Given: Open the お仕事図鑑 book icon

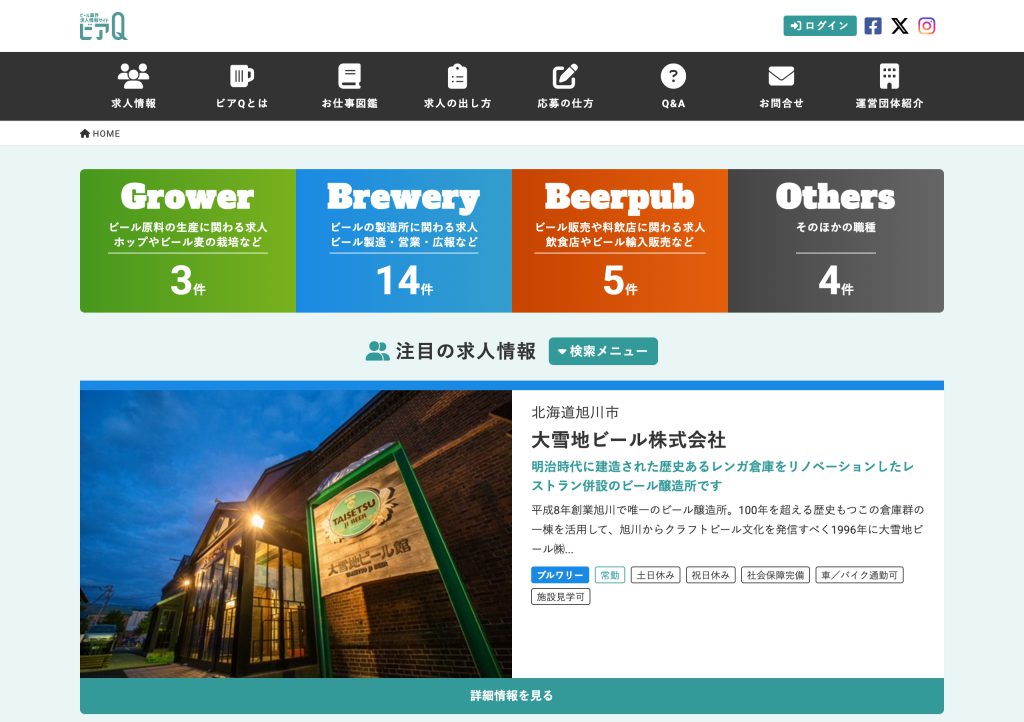Looking at the screenshot, I should (350, 75).
